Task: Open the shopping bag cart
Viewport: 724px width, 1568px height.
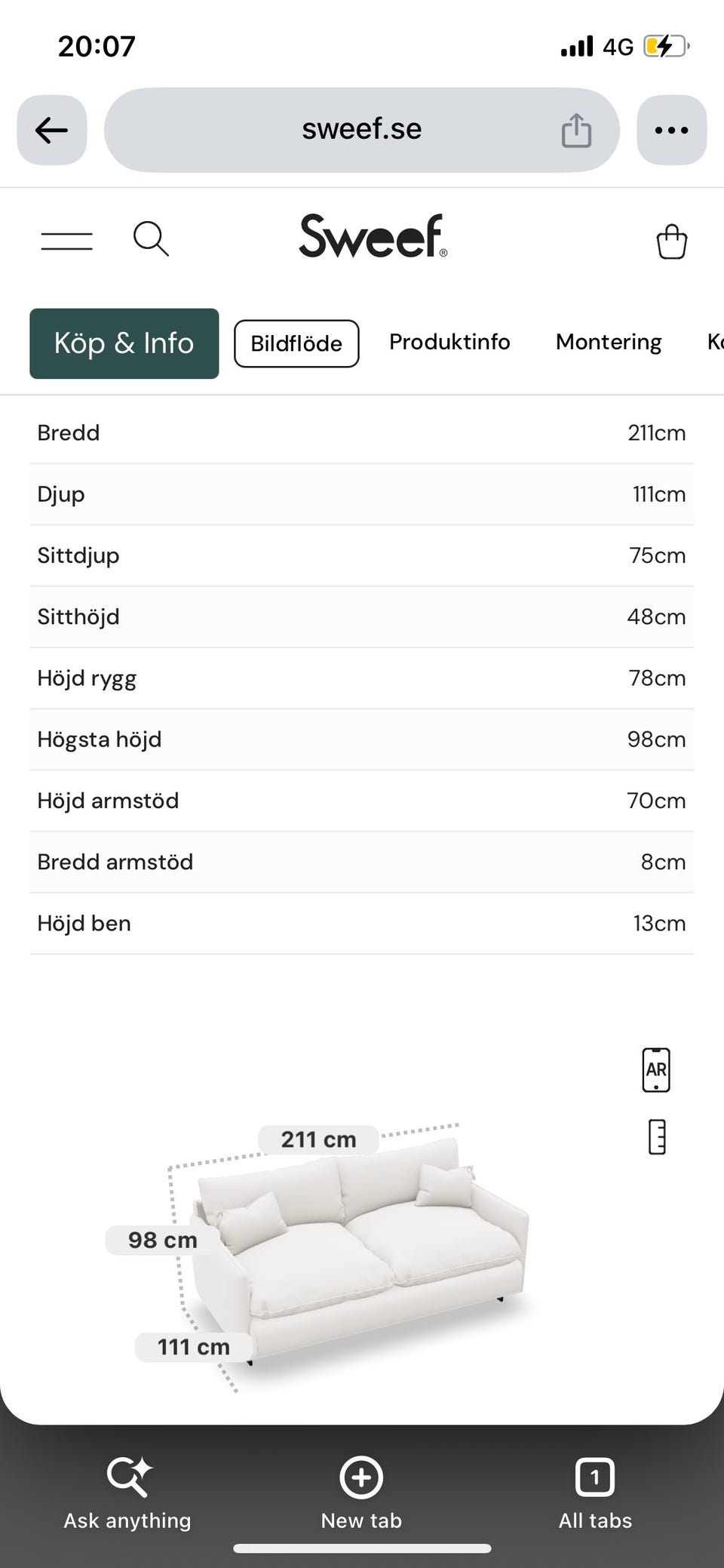Action: point(671,242)
